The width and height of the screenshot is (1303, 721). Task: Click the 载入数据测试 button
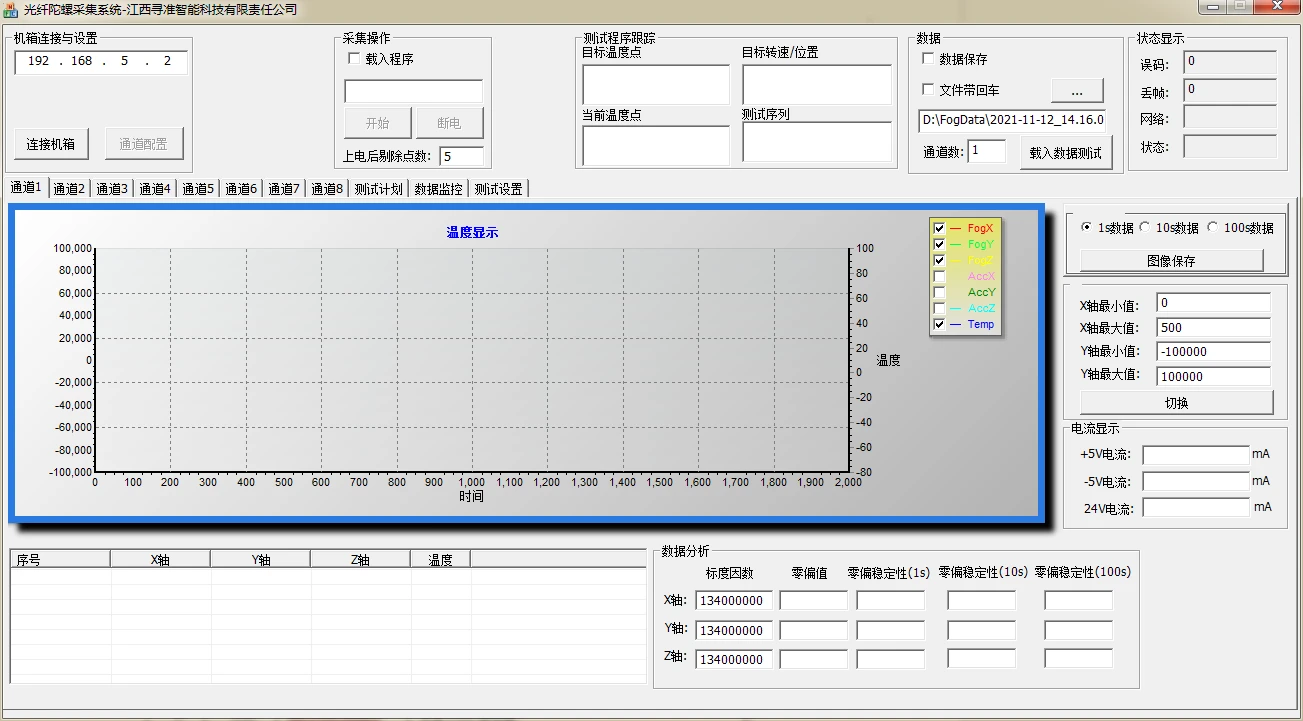[1066, 153]
